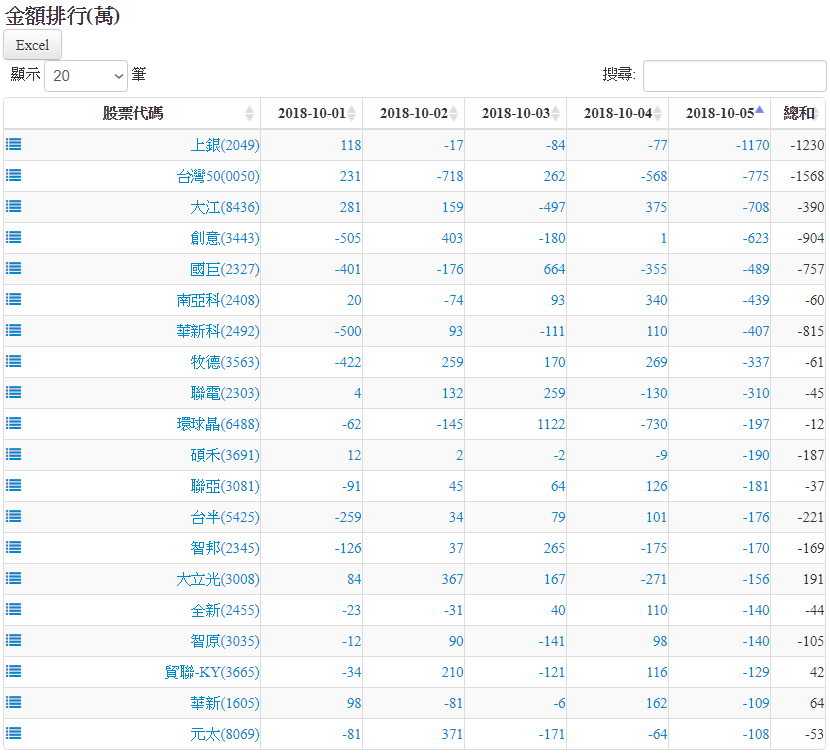Toggle sort order on 2018-10-05 column
Viewport: 830px width, 755px height.
tap(720, 114)
